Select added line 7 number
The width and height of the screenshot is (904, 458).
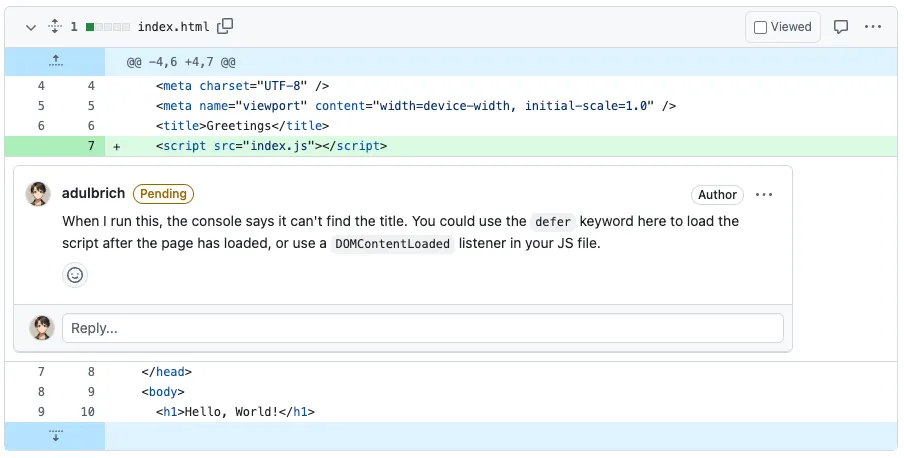[x=91, y=146]
